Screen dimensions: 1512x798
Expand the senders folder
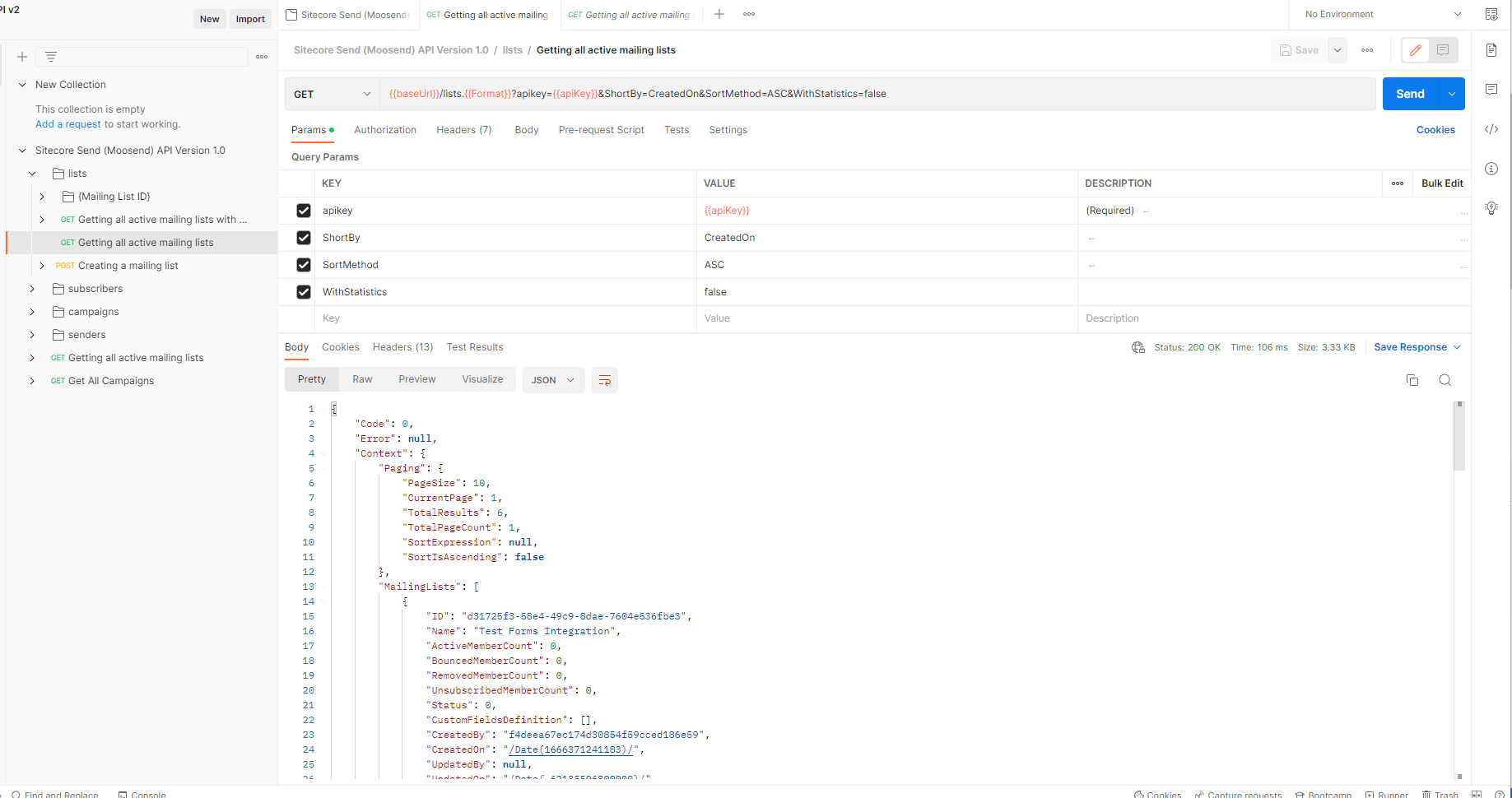[32, 335]
